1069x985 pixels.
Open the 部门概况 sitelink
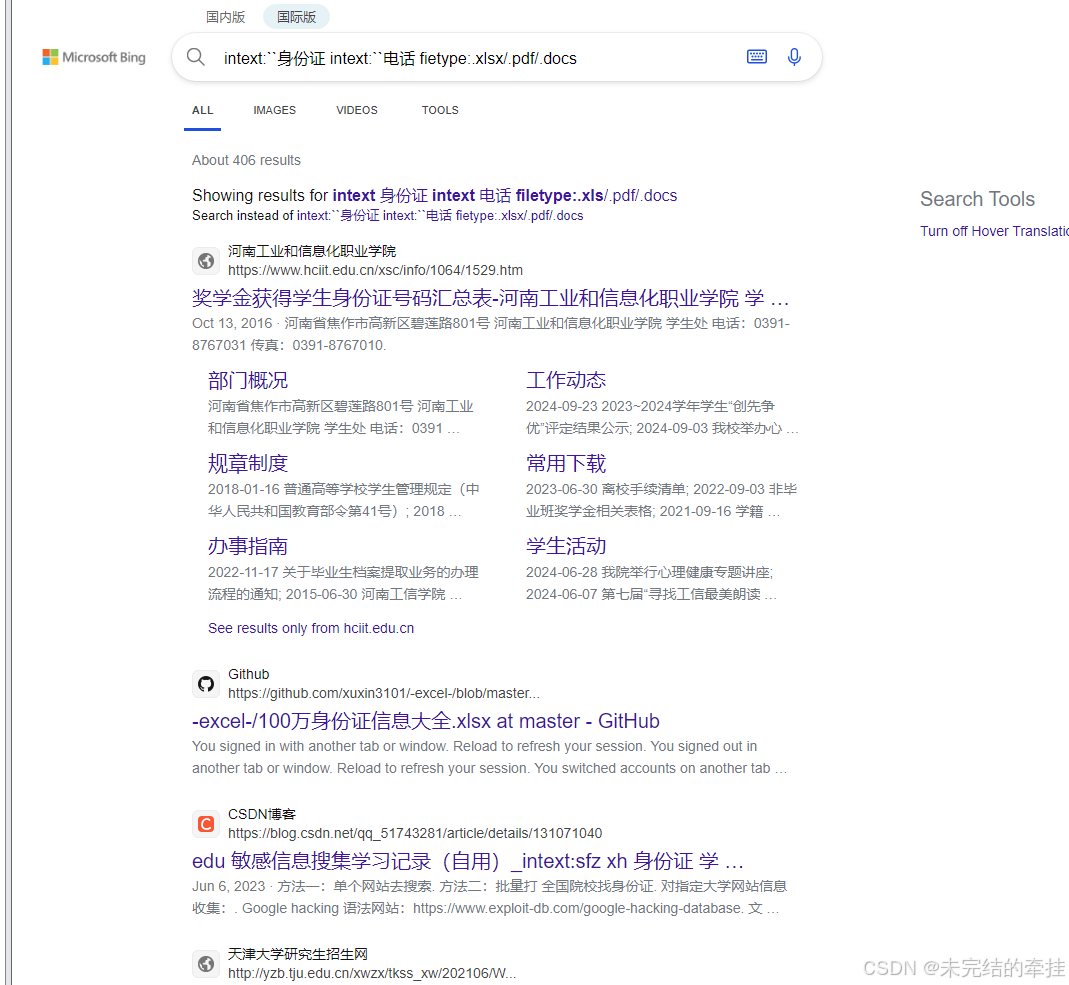tap(248, 380)
